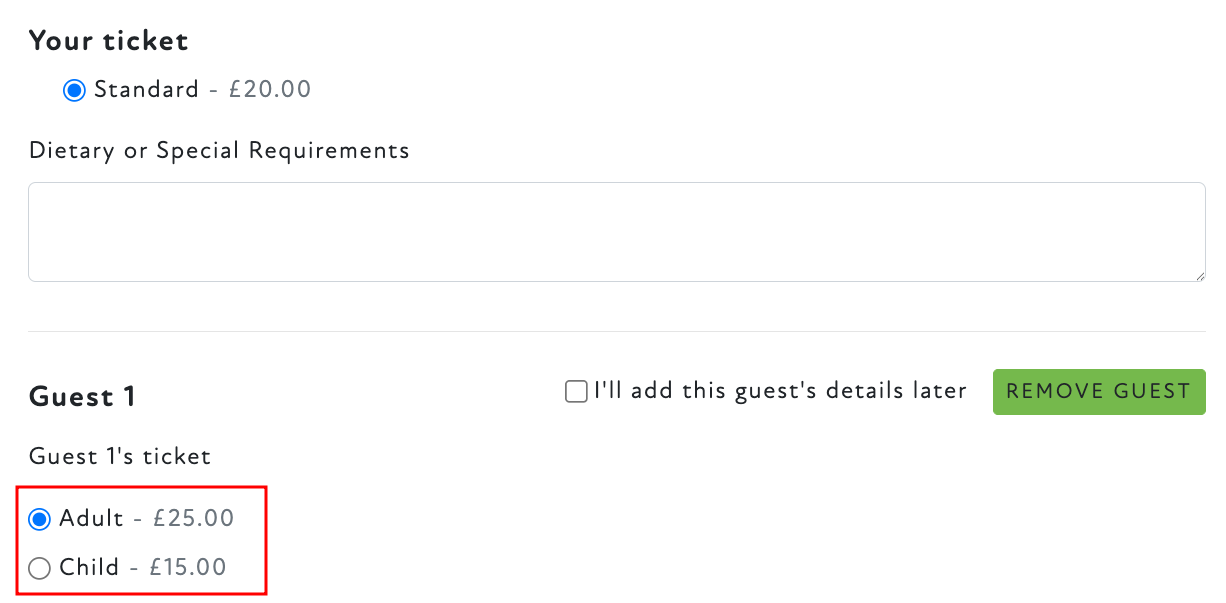Click the hyphen before the £20.00 price
1226x603 pixels.
213,90
